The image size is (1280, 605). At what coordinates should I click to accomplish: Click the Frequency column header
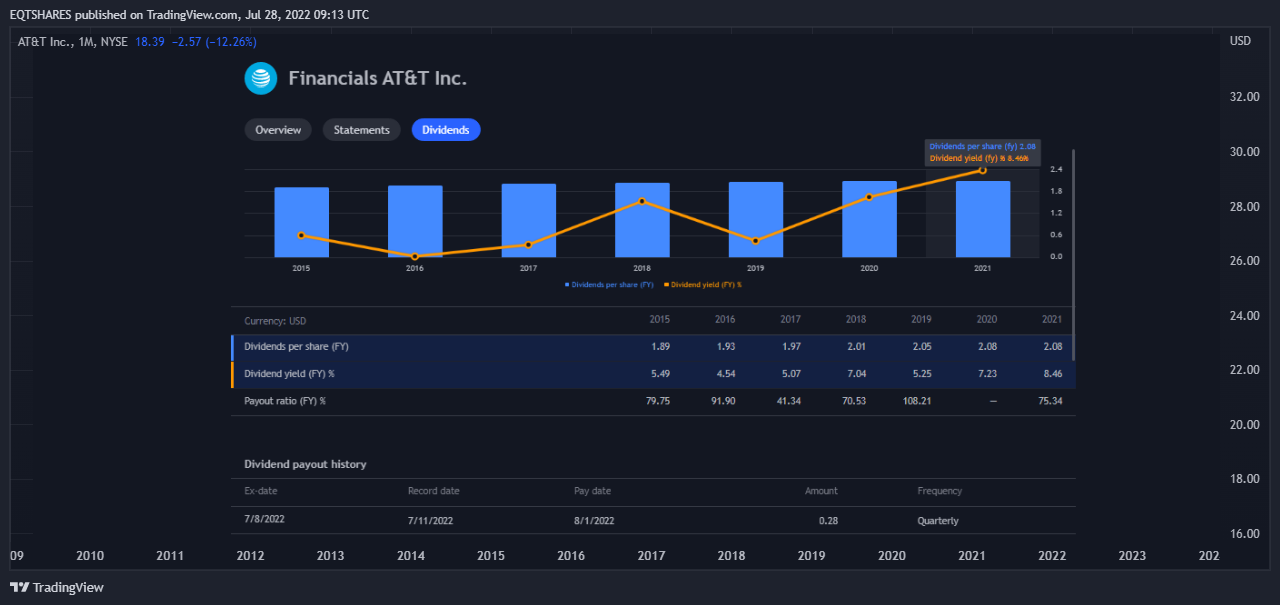940,491
